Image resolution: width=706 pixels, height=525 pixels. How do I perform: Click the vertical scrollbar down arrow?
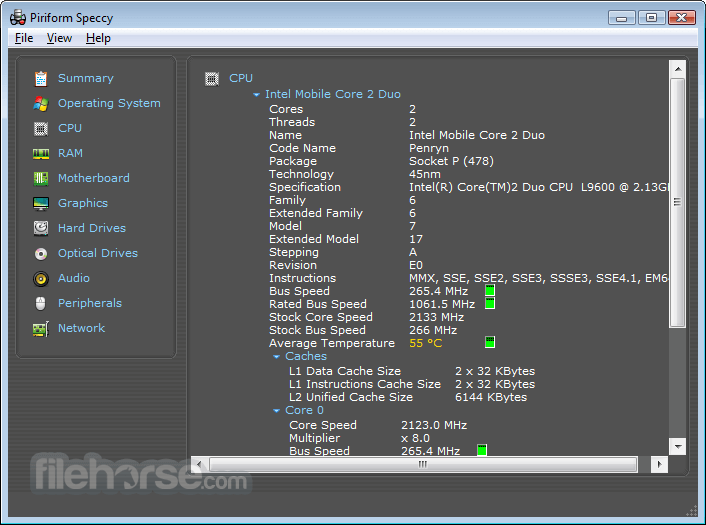tap(678, 446)
